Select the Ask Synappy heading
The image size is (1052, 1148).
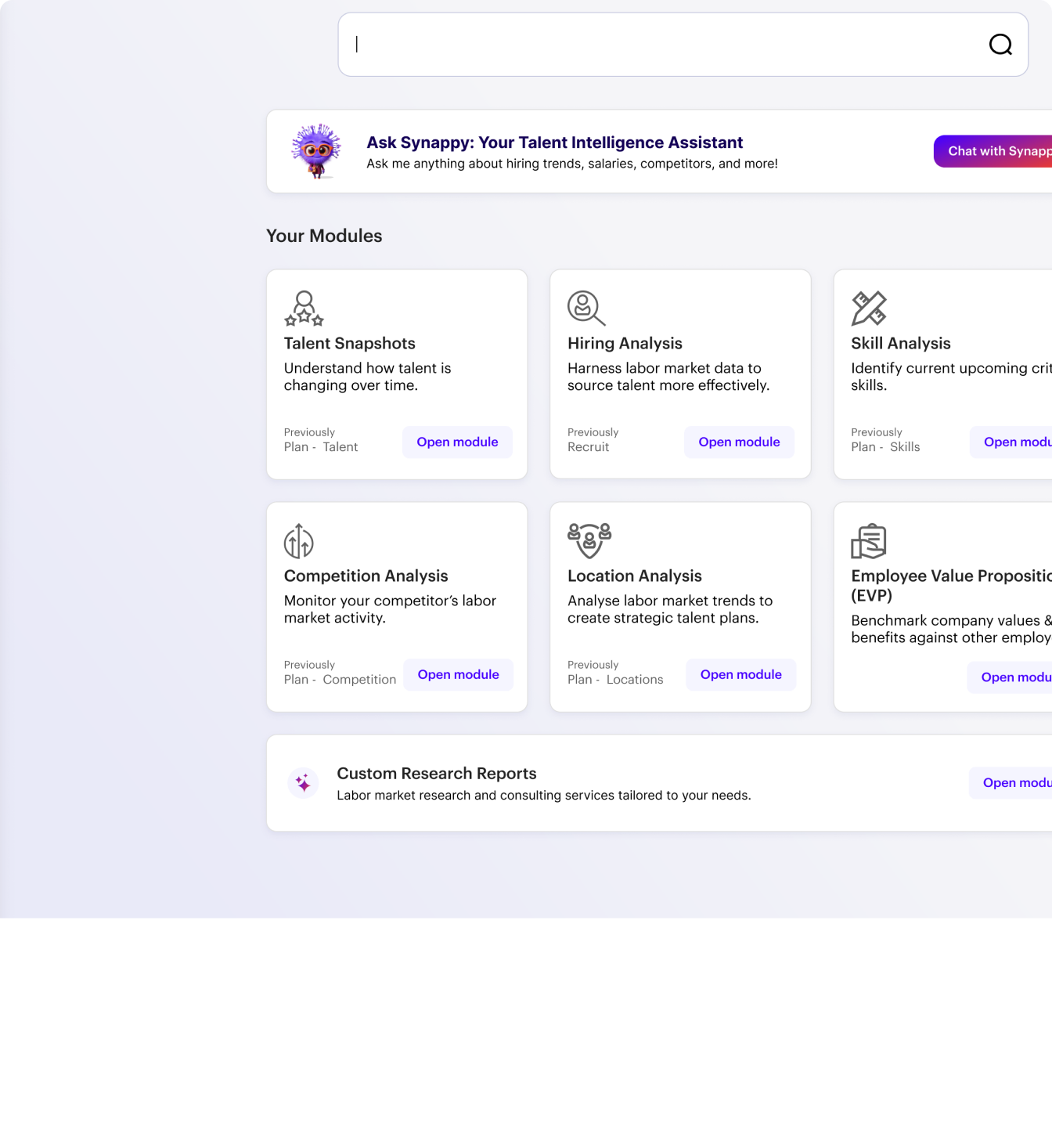point(554,143)
